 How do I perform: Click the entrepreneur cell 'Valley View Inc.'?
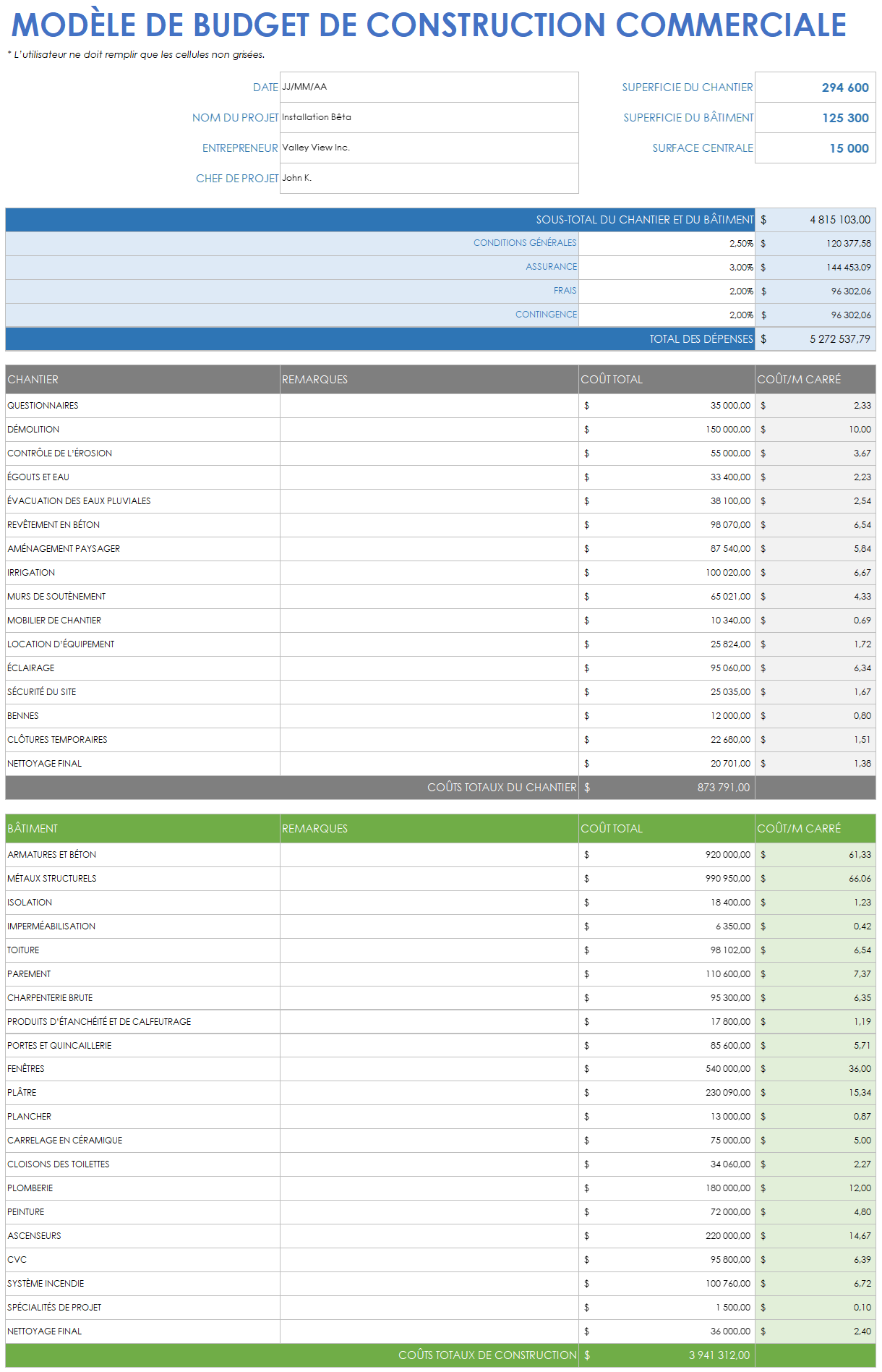pos(429,148)
